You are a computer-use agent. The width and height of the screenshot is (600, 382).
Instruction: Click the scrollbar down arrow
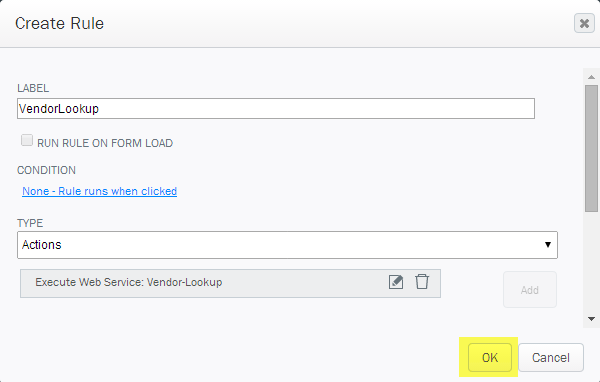(x=591, y=319)
